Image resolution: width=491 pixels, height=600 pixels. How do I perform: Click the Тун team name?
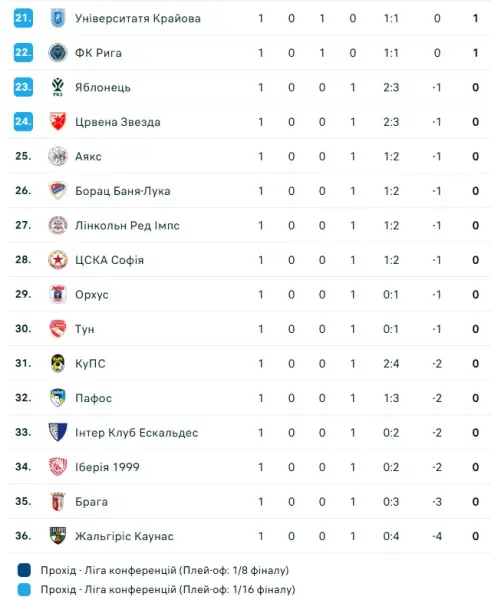point(85,329)
